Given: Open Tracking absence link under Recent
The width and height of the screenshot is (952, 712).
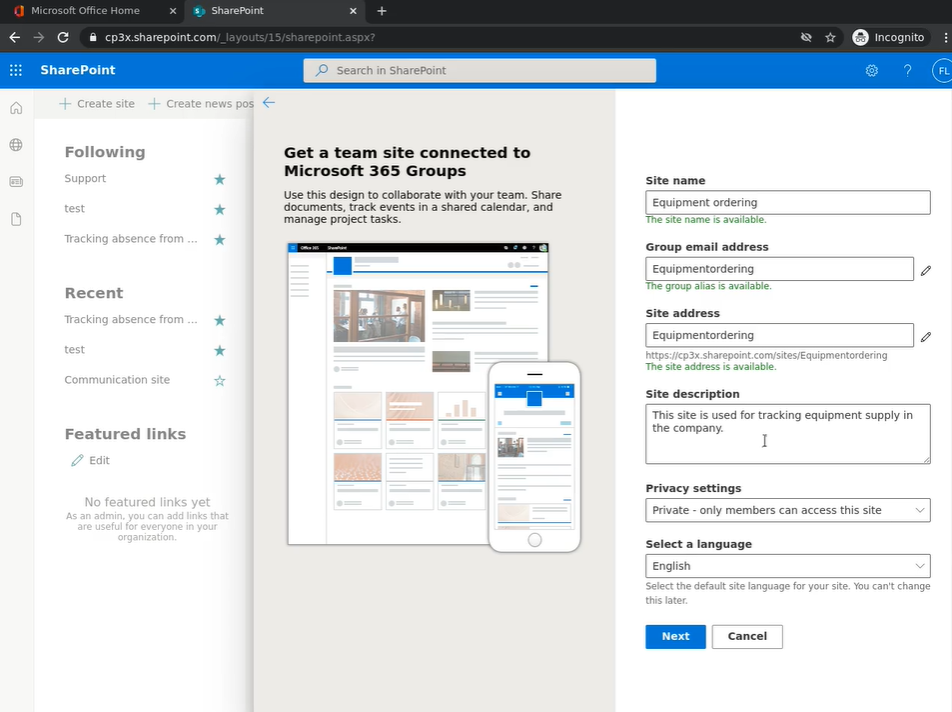Looking at the screenshot, I should (x=131, y=319).
